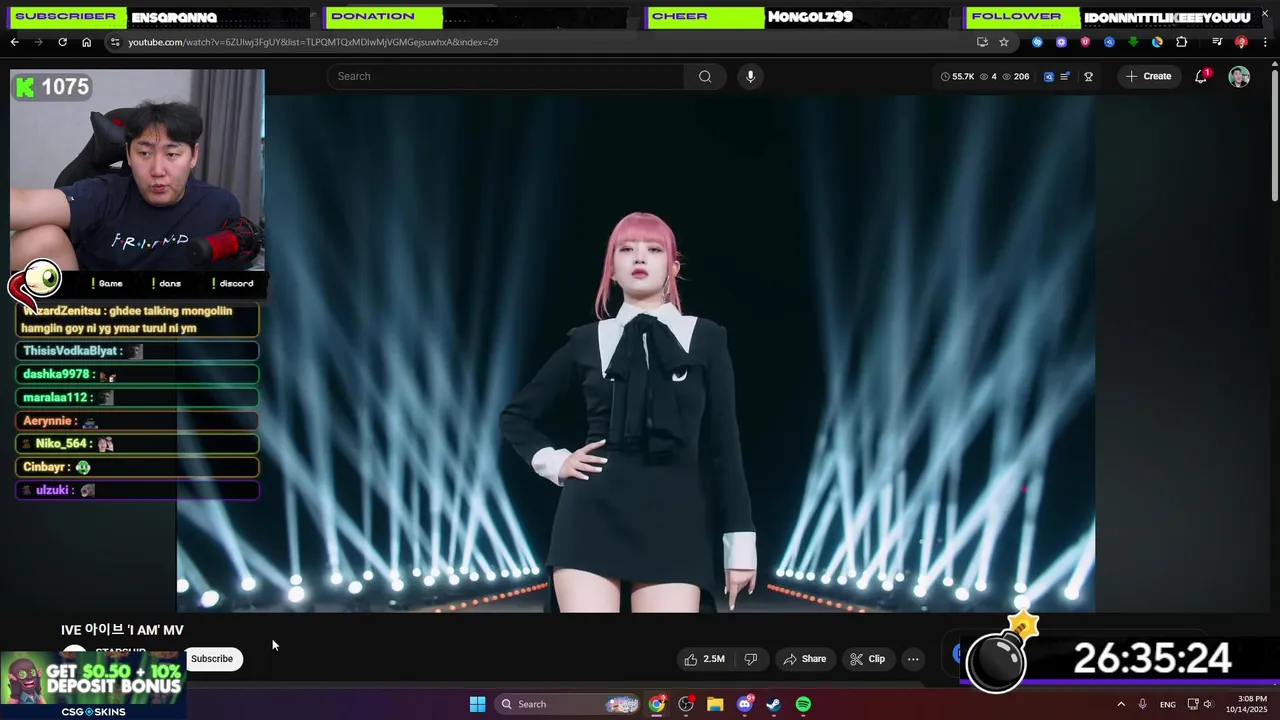Image resolution: width=1280 pixels, height=720 pixels.
Task: Click the microphone tray icon
Action: (1143, 704)
